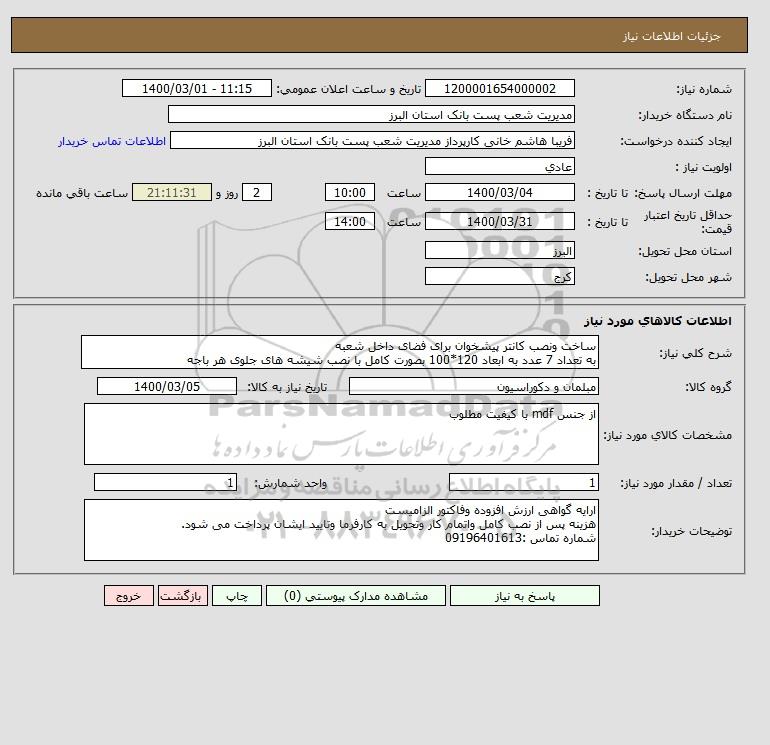Click goods group field 'مبلمان و دکوراسیون'
The height and width of the screenshot is (745, 770).
(473, 386)
